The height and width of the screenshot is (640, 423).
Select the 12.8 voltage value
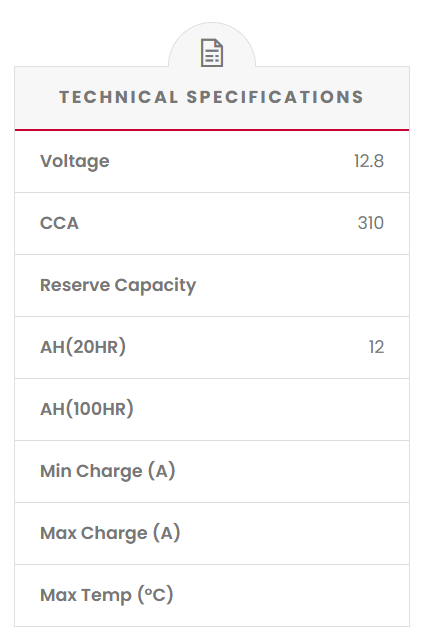point(369,161)
